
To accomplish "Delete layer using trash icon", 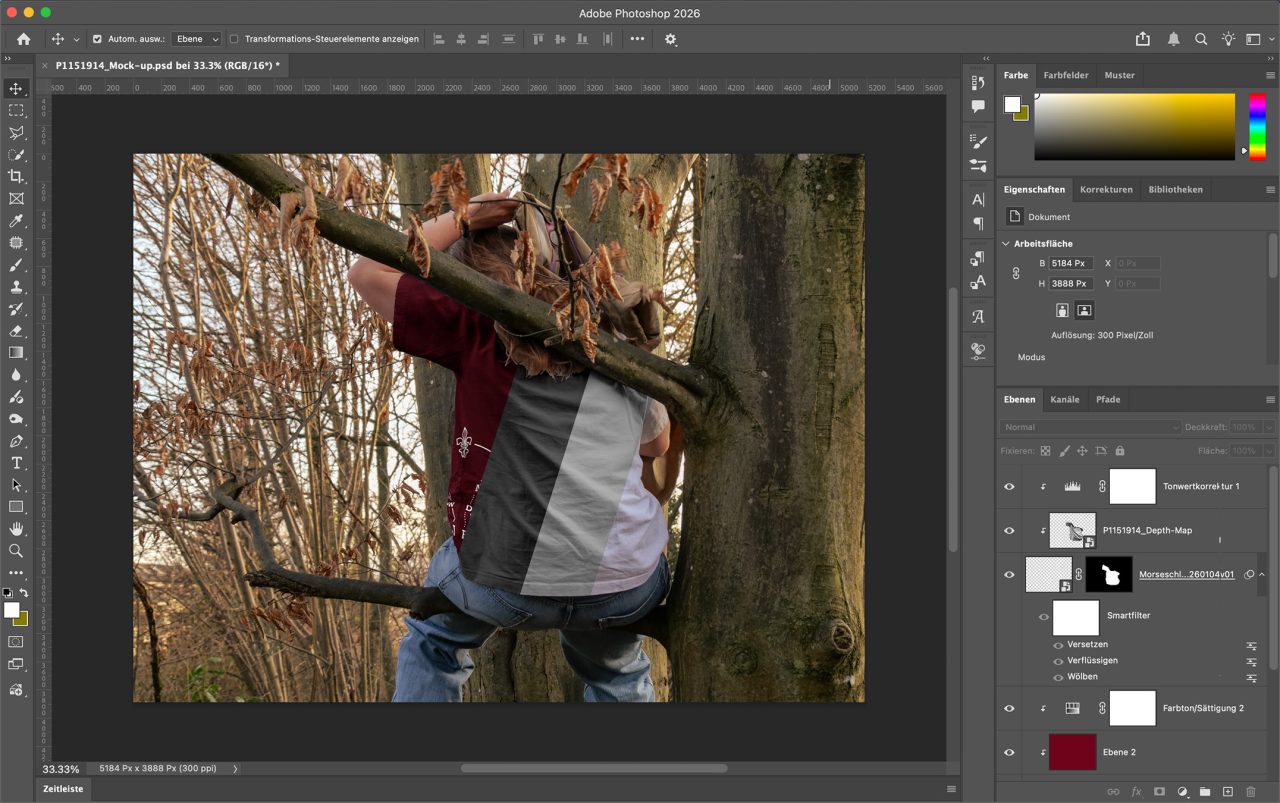I will [1250, 791].
